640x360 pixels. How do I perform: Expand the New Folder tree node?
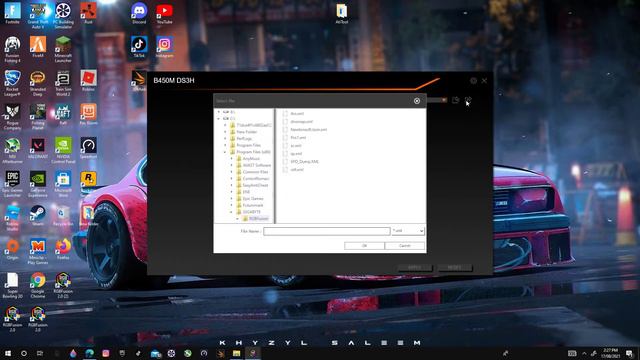pyautogui.click(x=225, y=132)
